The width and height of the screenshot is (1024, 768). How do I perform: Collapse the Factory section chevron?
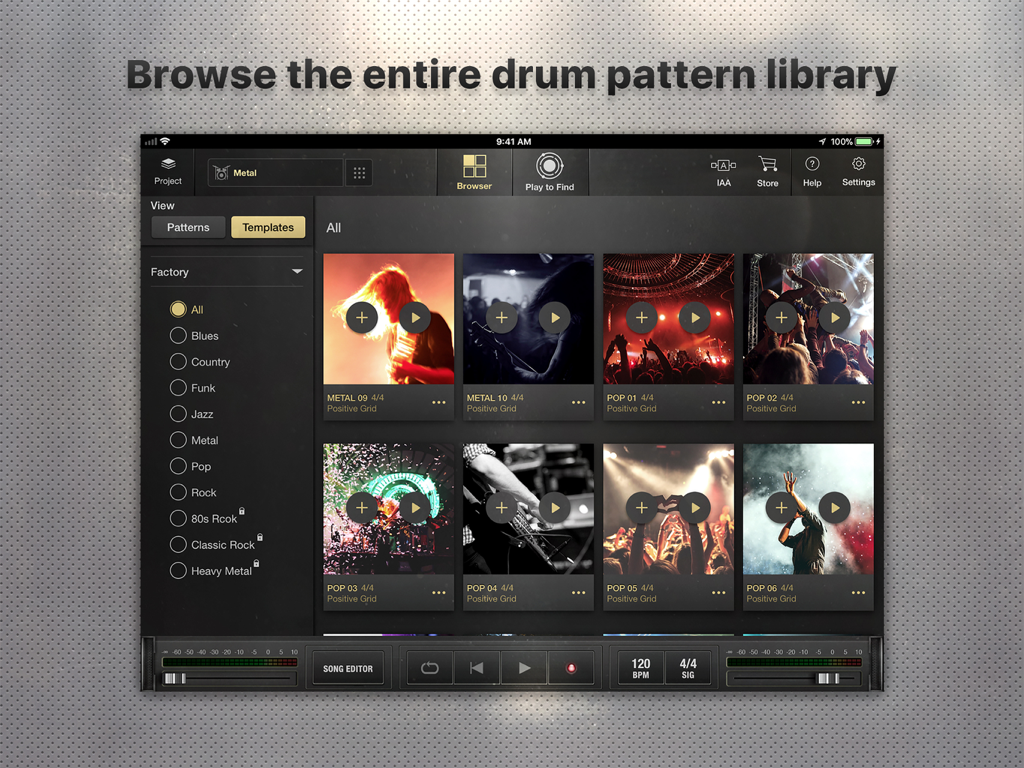tap(296, 271)
